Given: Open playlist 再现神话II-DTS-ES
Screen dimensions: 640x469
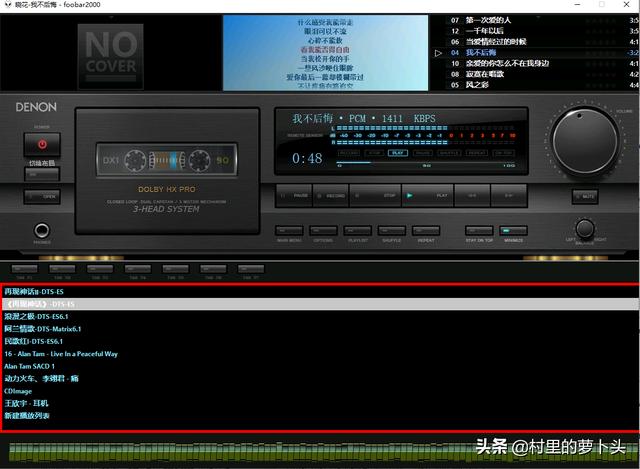Looking at the screenshot, I should coord(320,291).
